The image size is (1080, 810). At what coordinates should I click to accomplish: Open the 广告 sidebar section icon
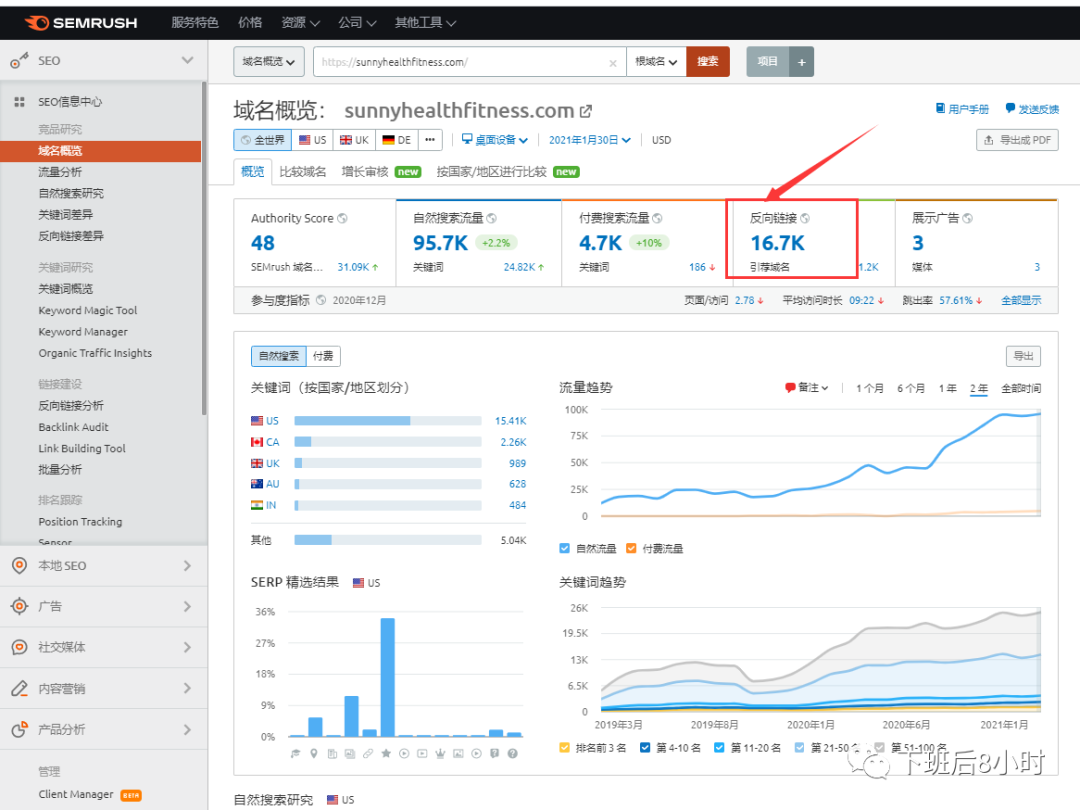pos(19,606)
